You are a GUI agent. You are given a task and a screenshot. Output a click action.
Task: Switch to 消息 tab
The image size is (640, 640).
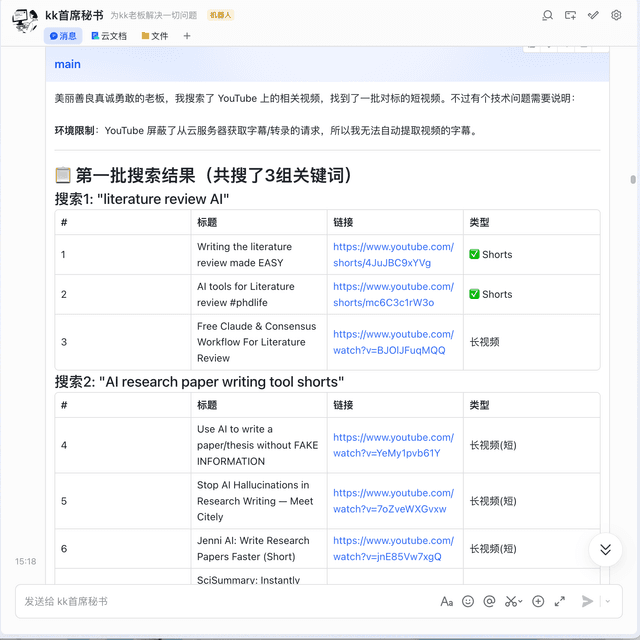tap(63, 36)
